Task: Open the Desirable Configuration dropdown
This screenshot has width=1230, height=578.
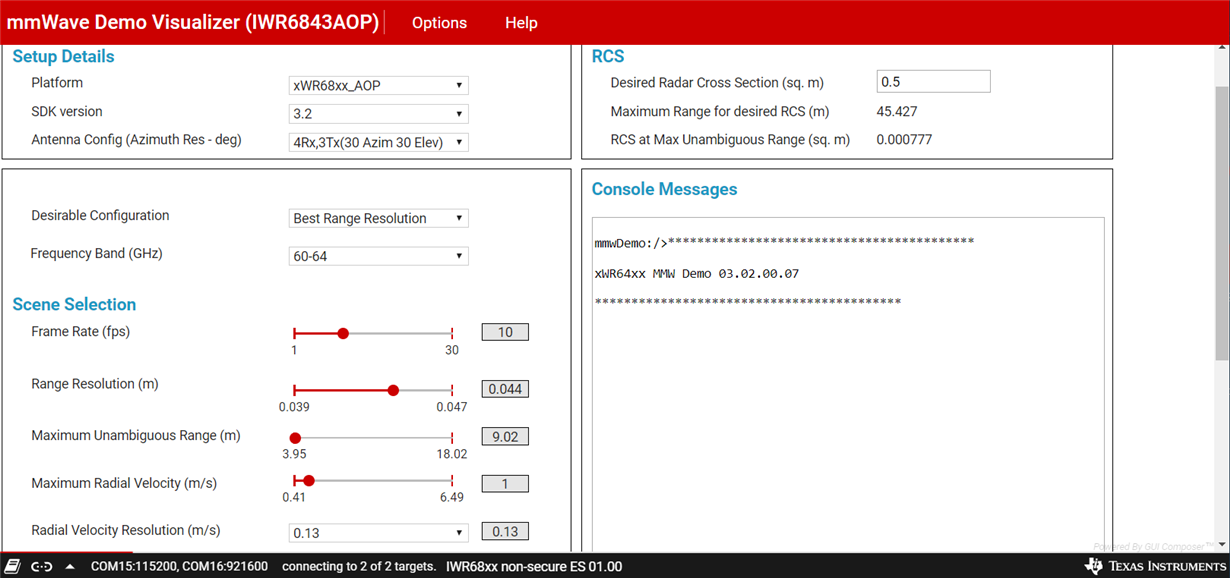Action: click(378, 218)
